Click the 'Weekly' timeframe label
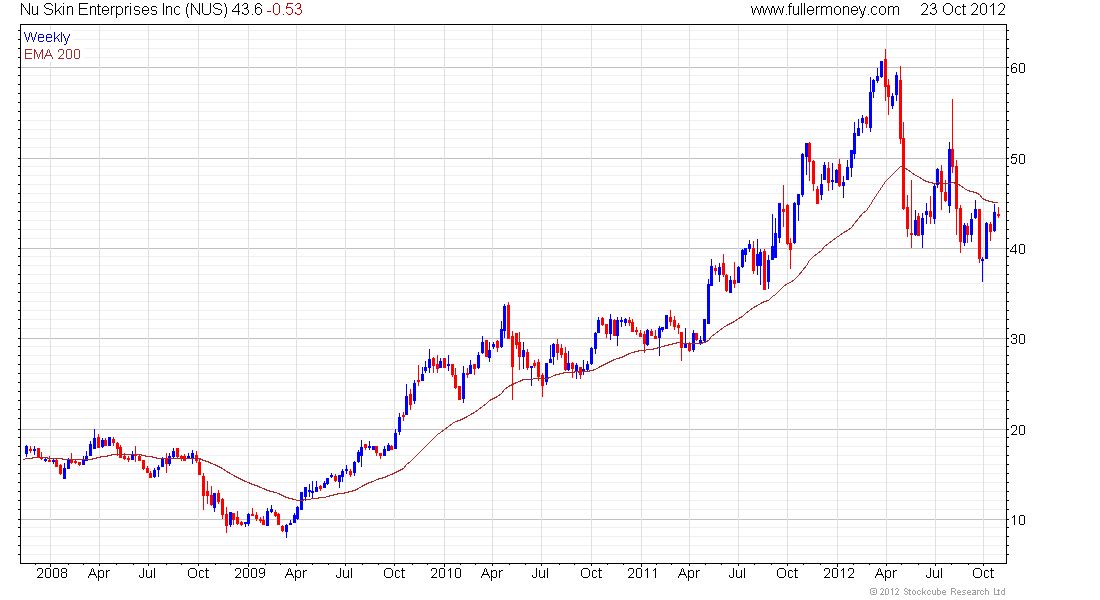This screenshot has width=1100, height=600. [47, 37]
